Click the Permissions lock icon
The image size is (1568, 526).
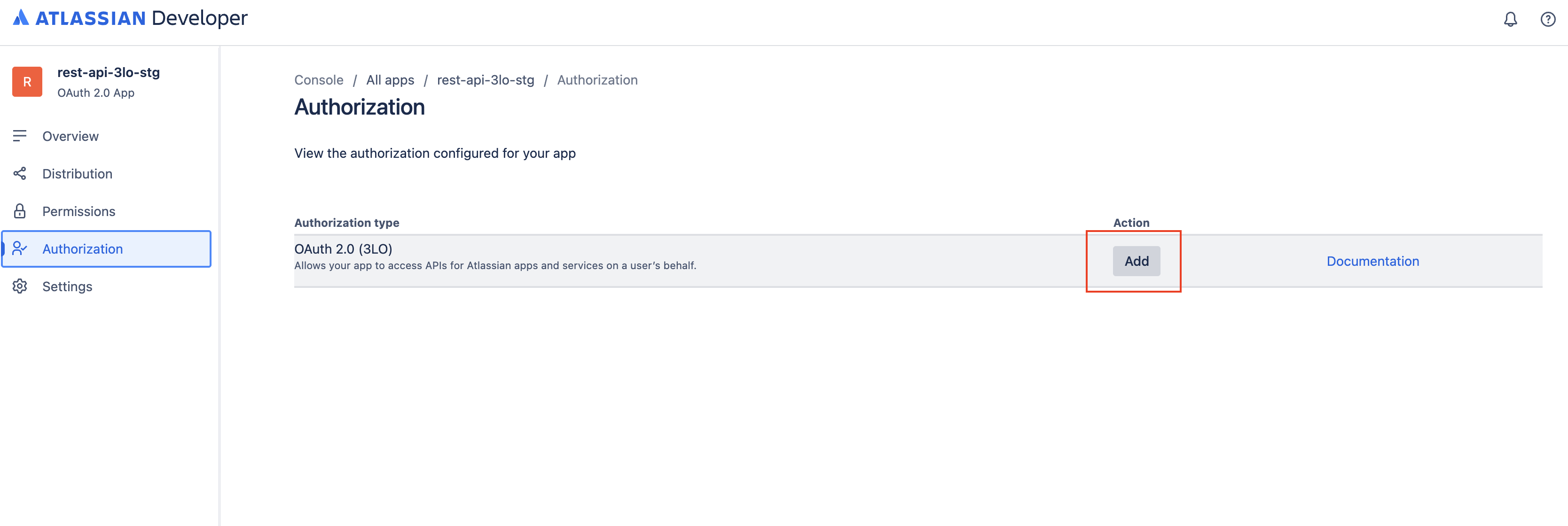coord(20,211)
